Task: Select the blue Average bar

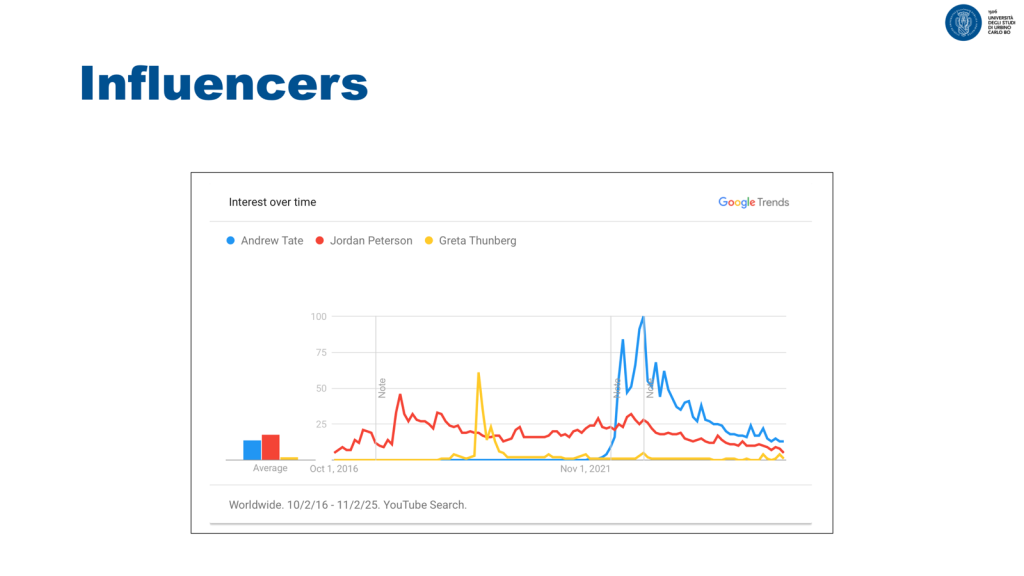Action: [x=252, y=450]
